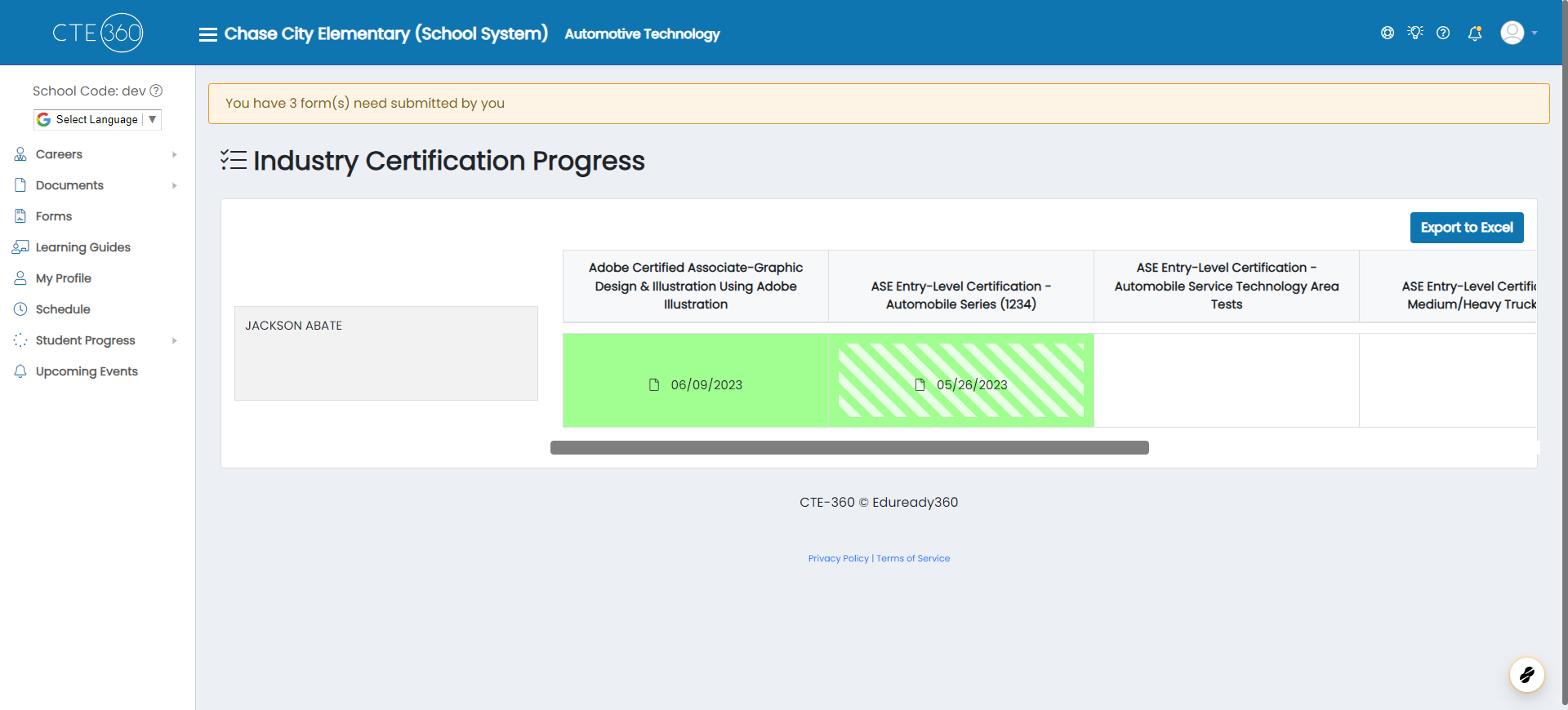Screen dimensions: 1568x710
Task: Open the Careers menu item
Action: (59, 154)
